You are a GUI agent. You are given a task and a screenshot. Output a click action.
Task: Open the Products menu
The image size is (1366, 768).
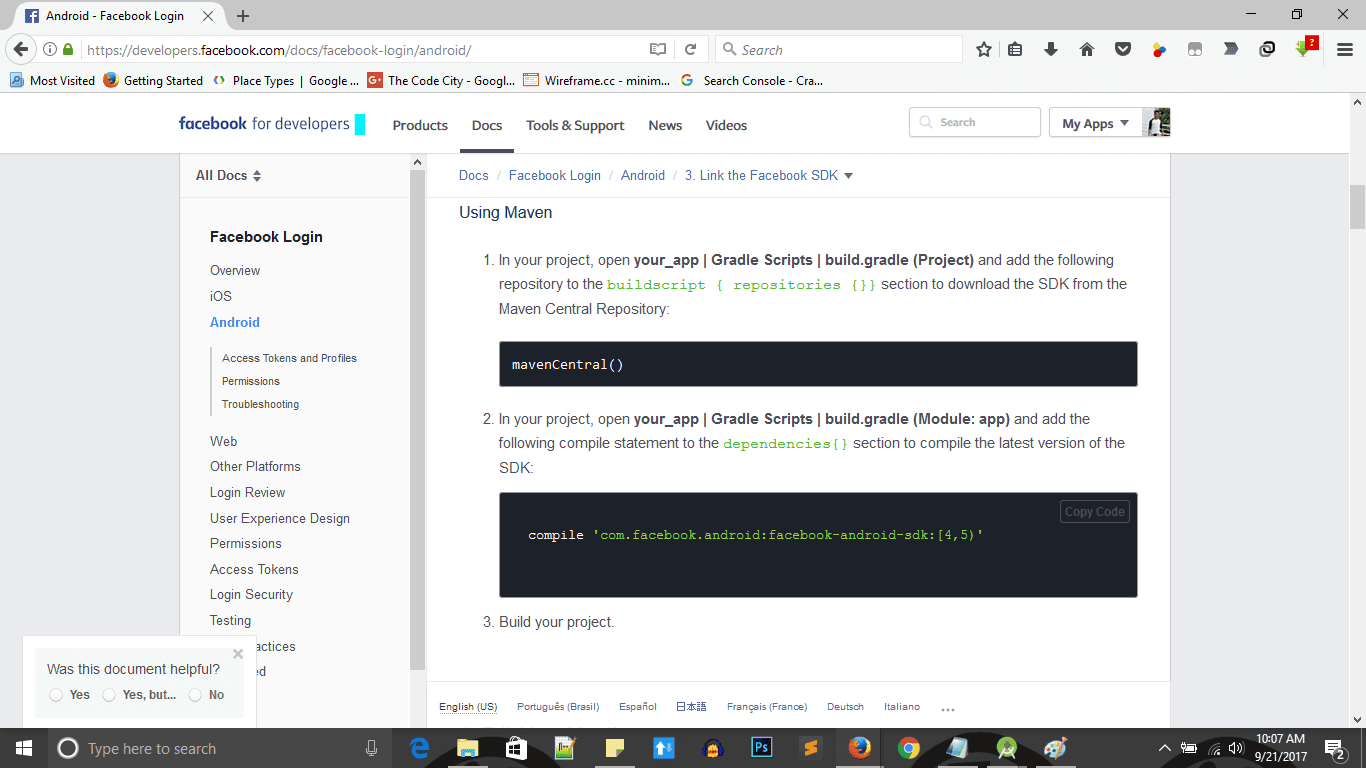[x=420, y=125]
